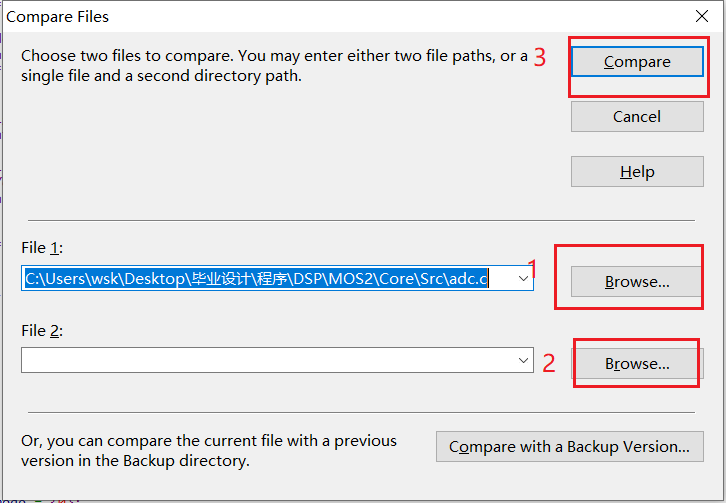Click the red number 3 annotation

click(x=540, y=57)
